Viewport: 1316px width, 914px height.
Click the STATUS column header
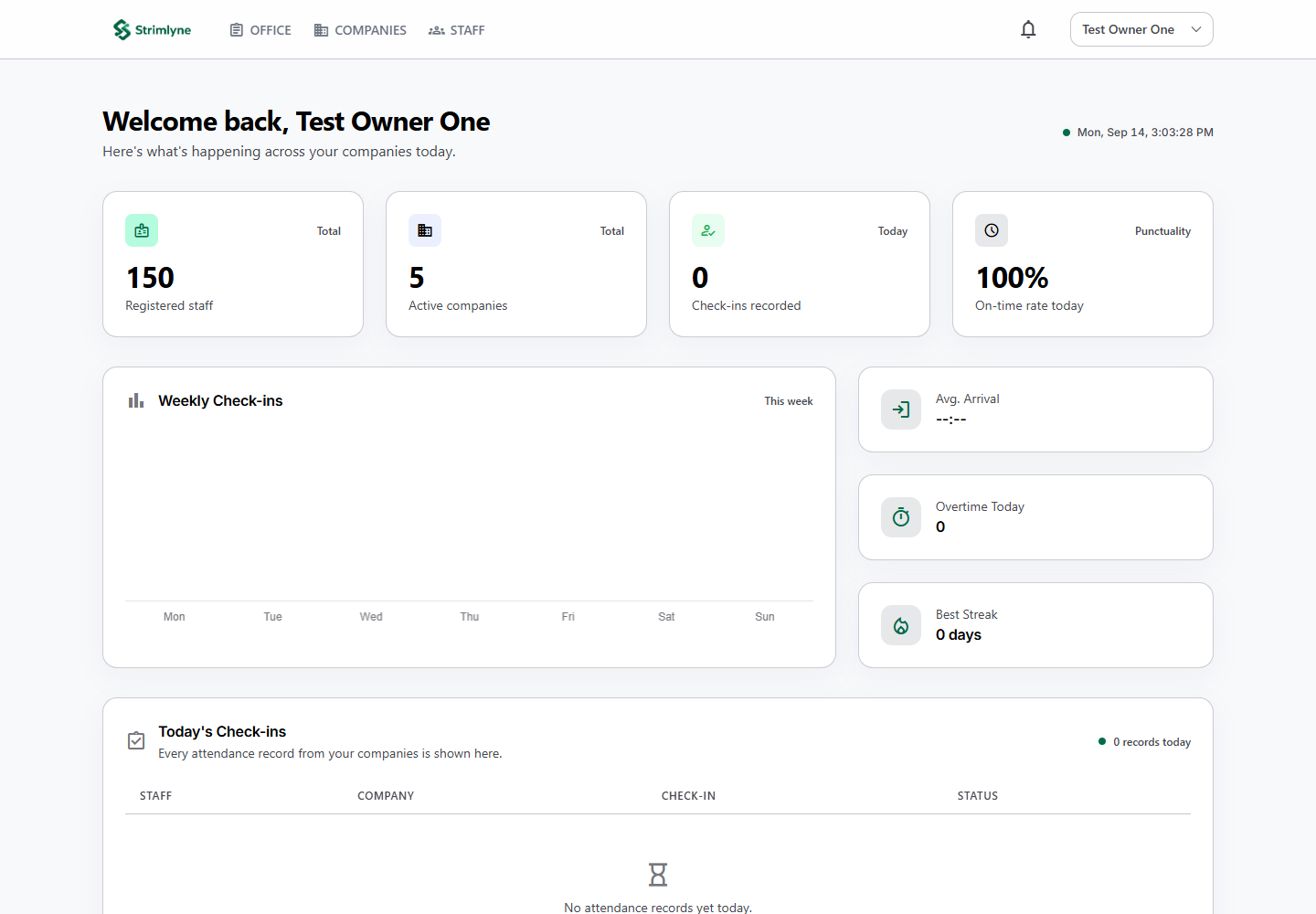pyautogui.click(x=978, y=796)
